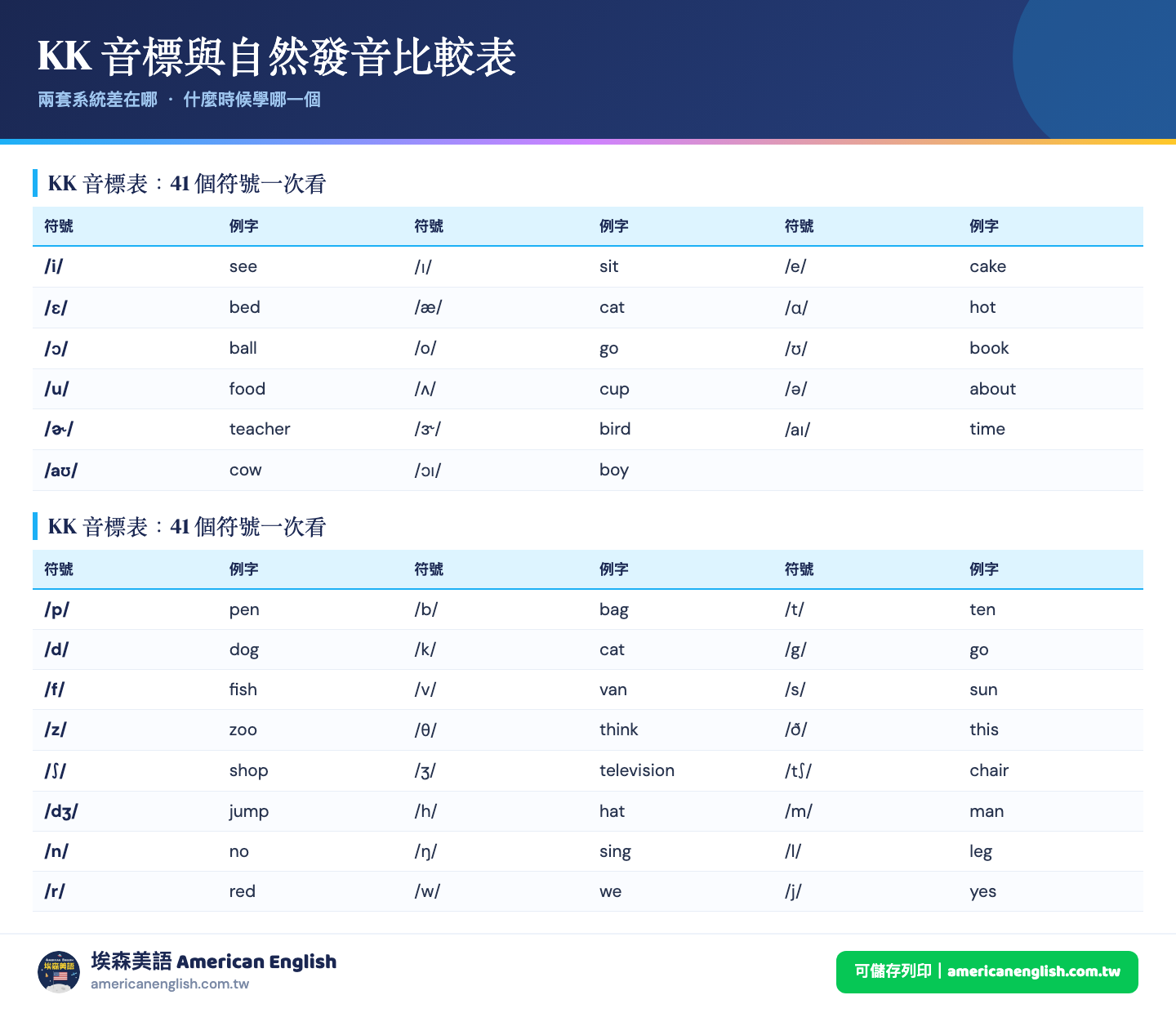Click the round American English logo
1176x1013 pixels.
[x=59, y=972]
